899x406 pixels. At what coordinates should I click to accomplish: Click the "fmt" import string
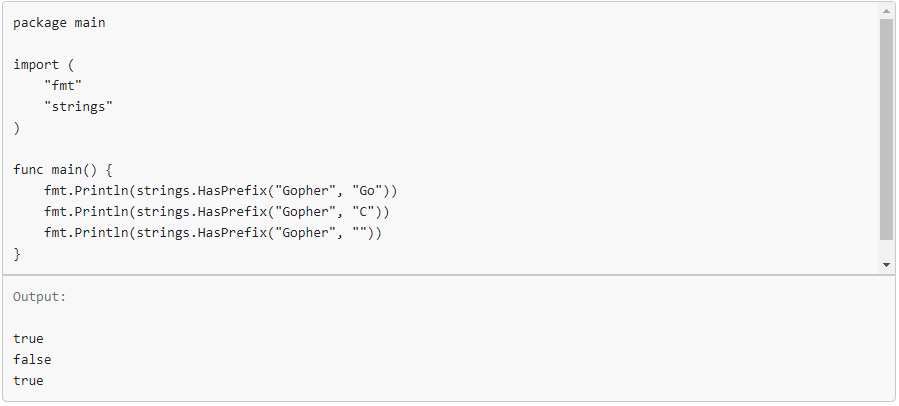pos(62,85)
